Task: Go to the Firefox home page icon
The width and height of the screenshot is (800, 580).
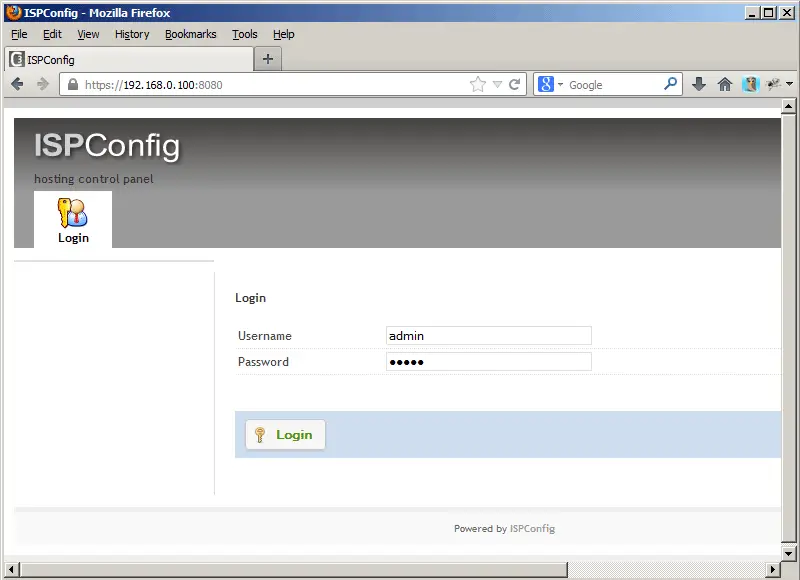Action: pyautogui.click(x=725, y=85)
